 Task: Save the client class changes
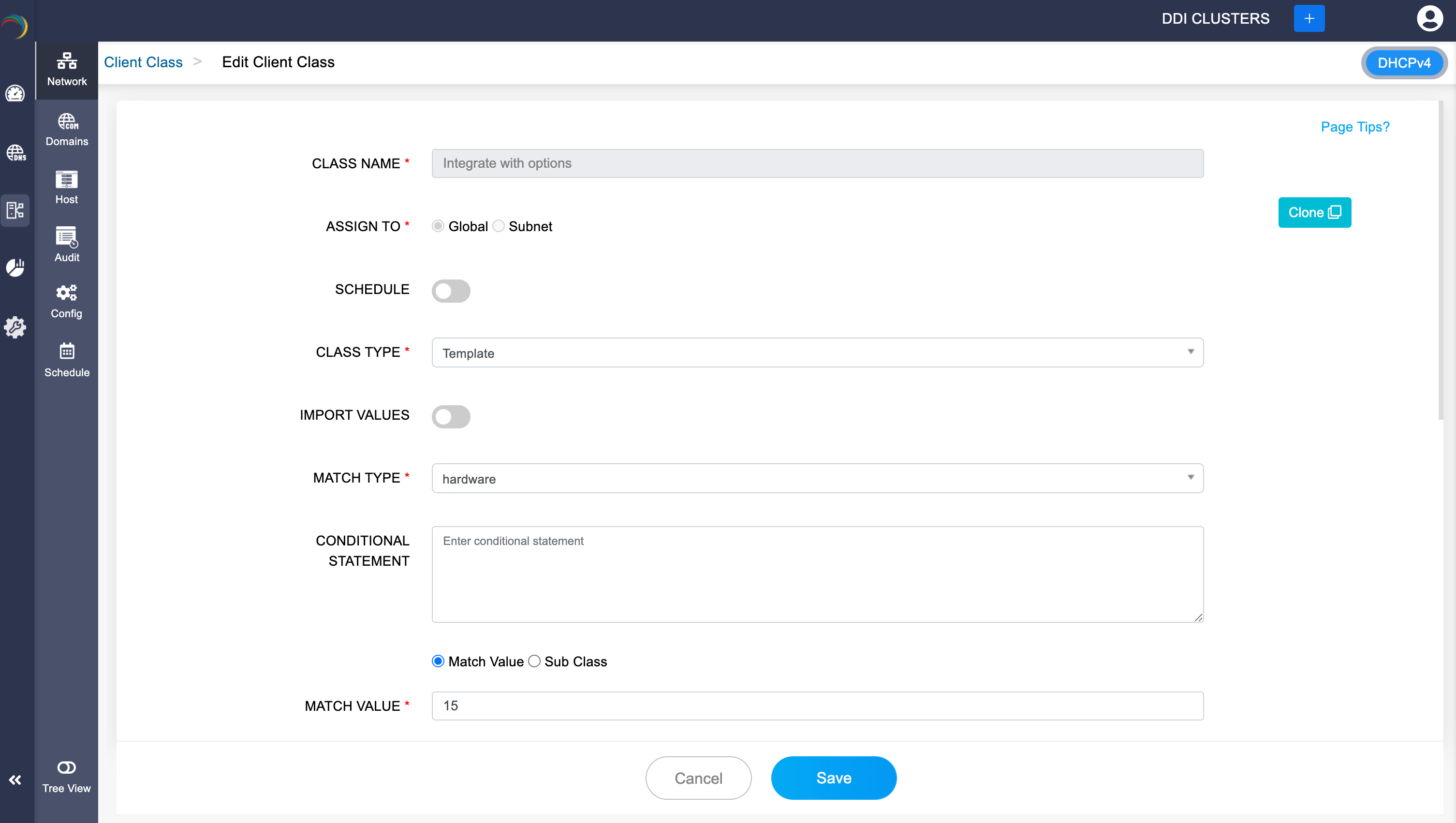[x=833, y=778]
